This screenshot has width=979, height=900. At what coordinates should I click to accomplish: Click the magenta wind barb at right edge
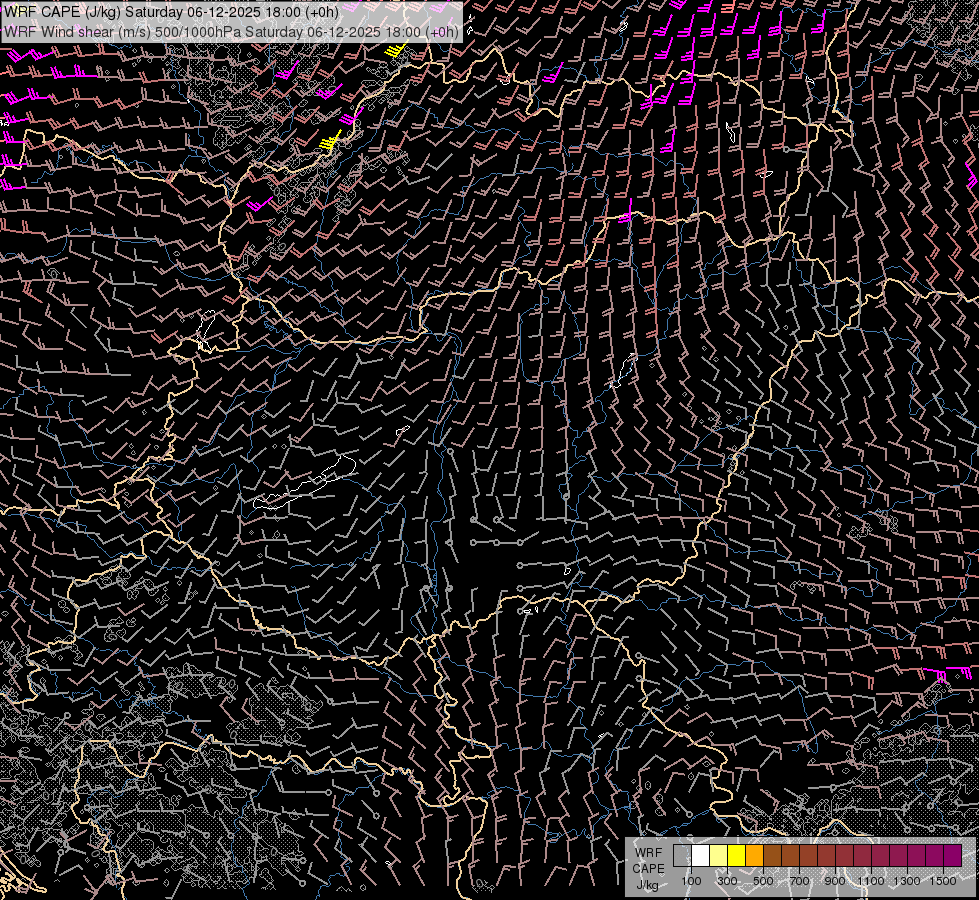tap(940, 675)
